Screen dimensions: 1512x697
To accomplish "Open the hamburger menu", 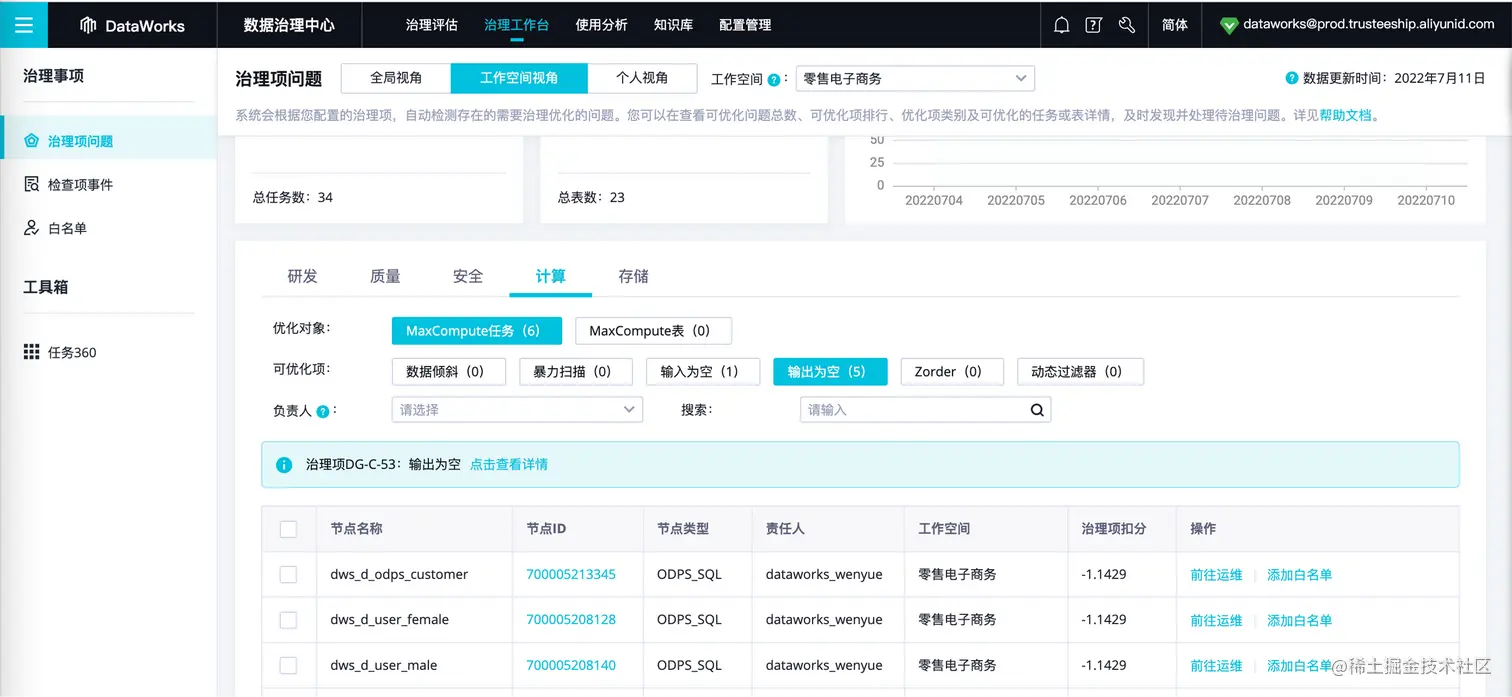I will [x=24, y=25].
